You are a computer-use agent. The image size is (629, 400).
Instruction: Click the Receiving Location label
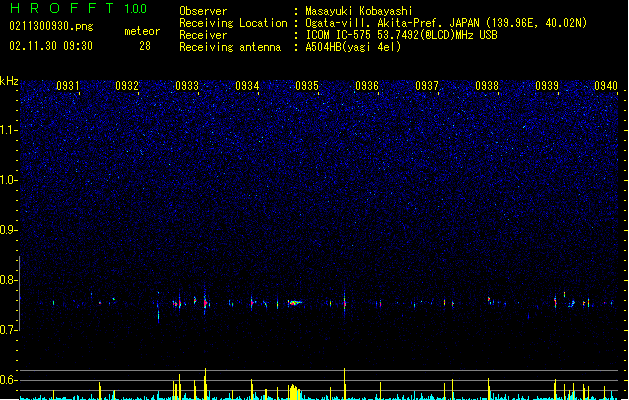tap(233, 23)
